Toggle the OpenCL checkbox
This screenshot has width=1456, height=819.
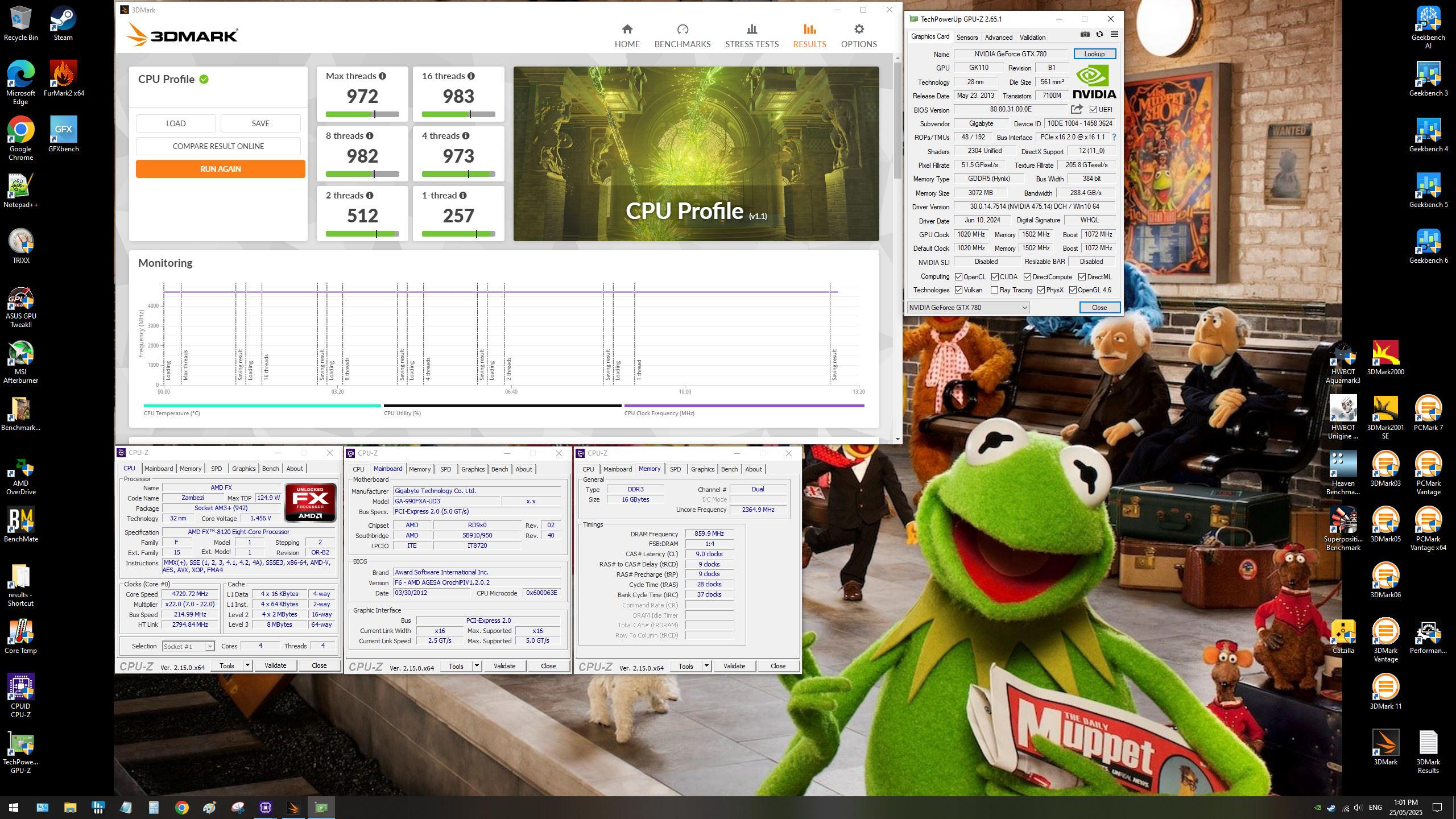958,276
